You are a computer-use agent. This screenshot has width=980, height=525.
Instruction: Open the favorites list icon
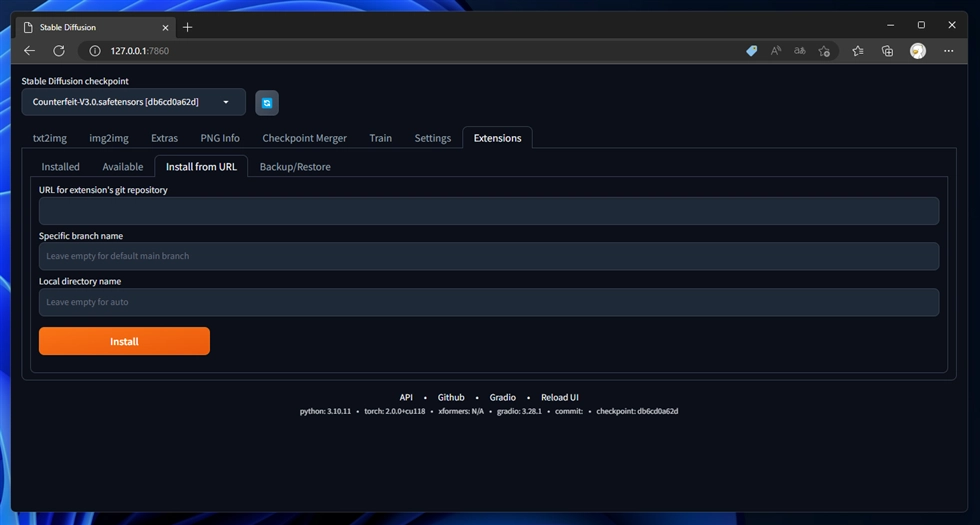(858, 51)
